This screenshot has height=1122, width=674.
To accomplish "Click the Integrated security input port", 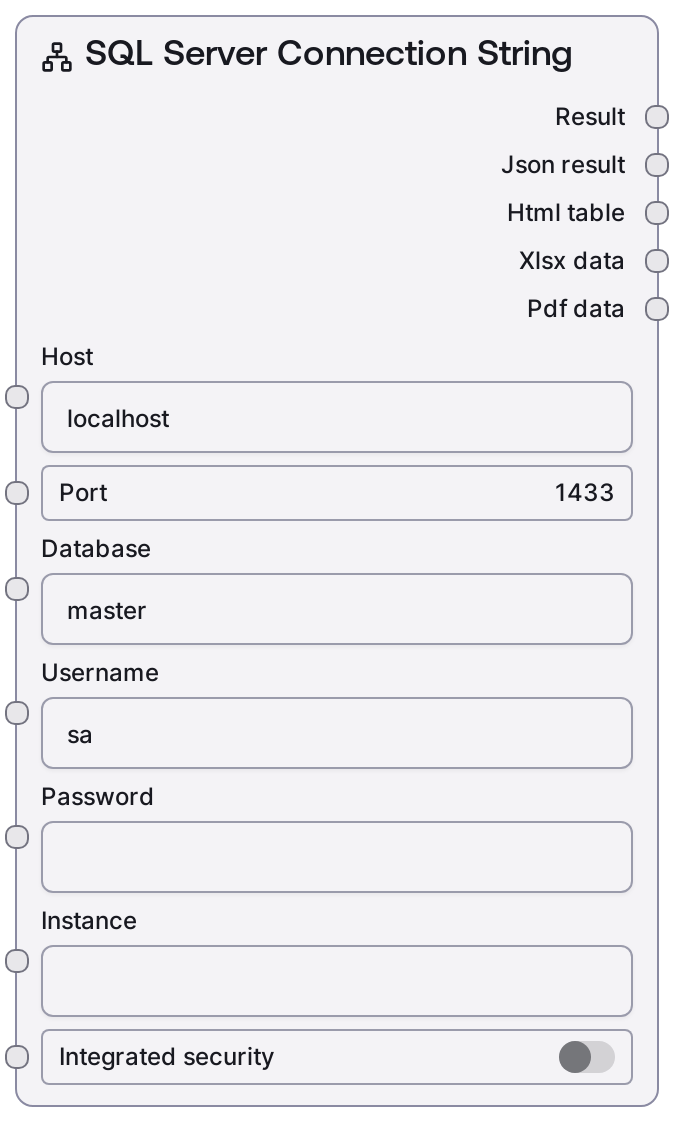I will [17, 1057].
